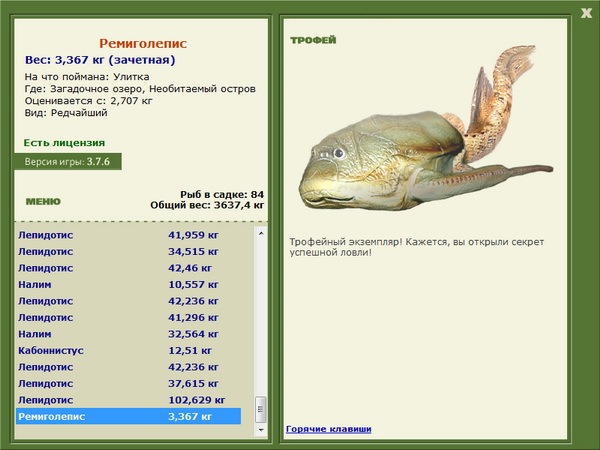
Task: Click the Общий вес: 3637,4 кг total
Action: pyautogui.click(x=207, y=205)
